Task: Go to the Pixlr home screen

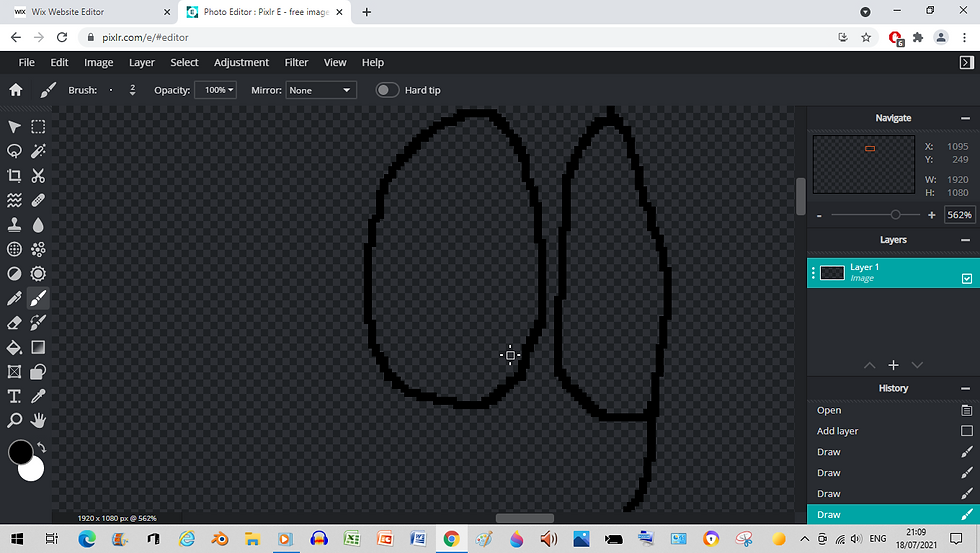Action: pyautogui.click(x=16, y=90)
